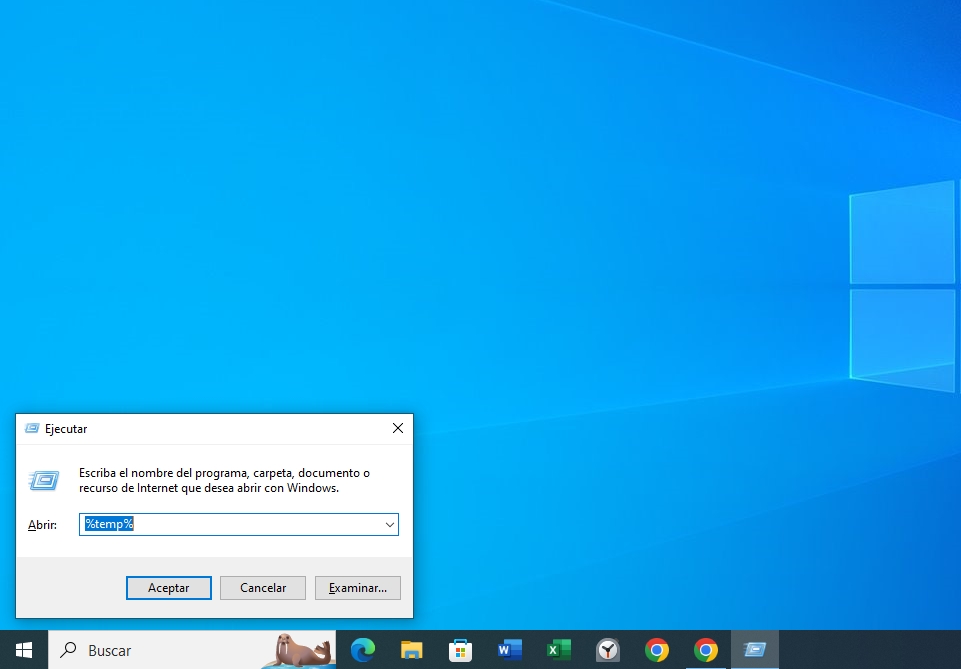Open the Examinar... file browser
This screenshot has height=669, width=961.
click(358, 588)
